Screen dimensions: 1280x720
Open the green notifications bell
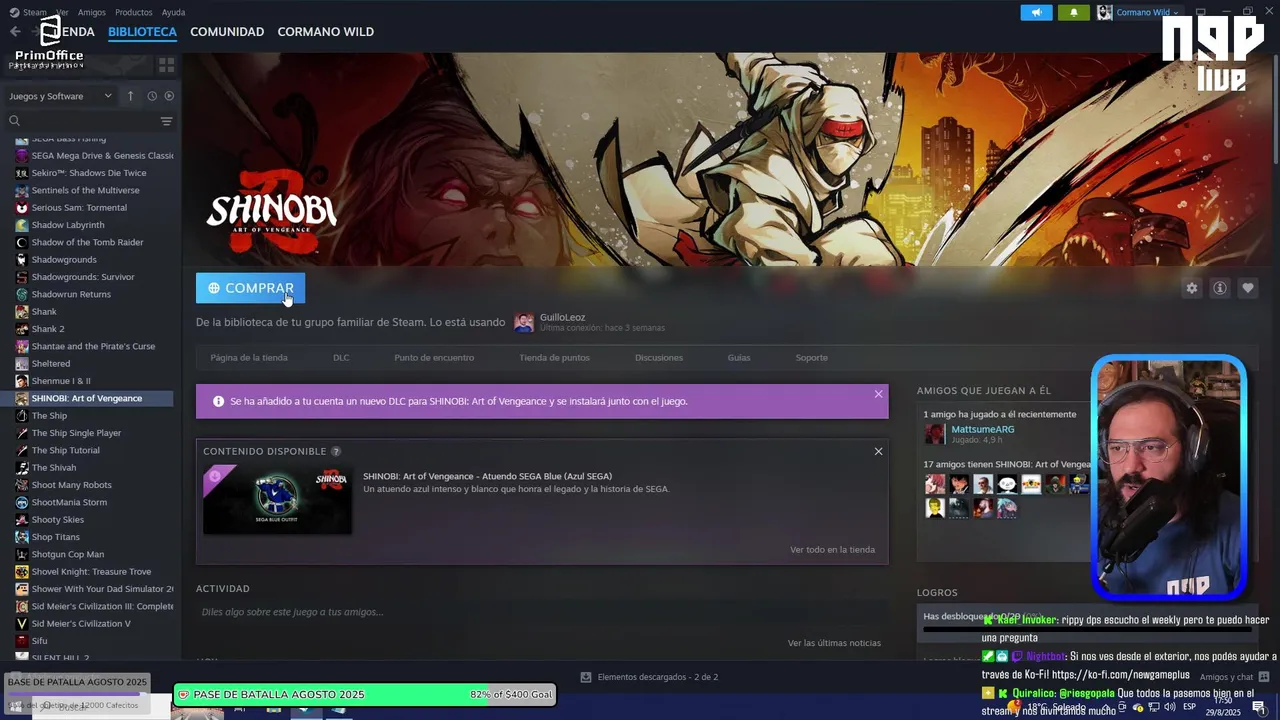tap(1074, 12)
